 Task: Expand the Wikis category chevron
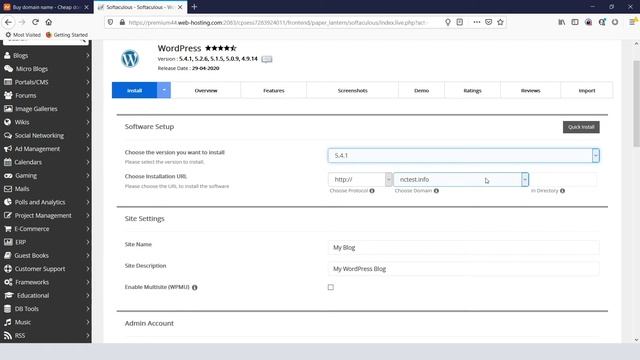(87, 122)
